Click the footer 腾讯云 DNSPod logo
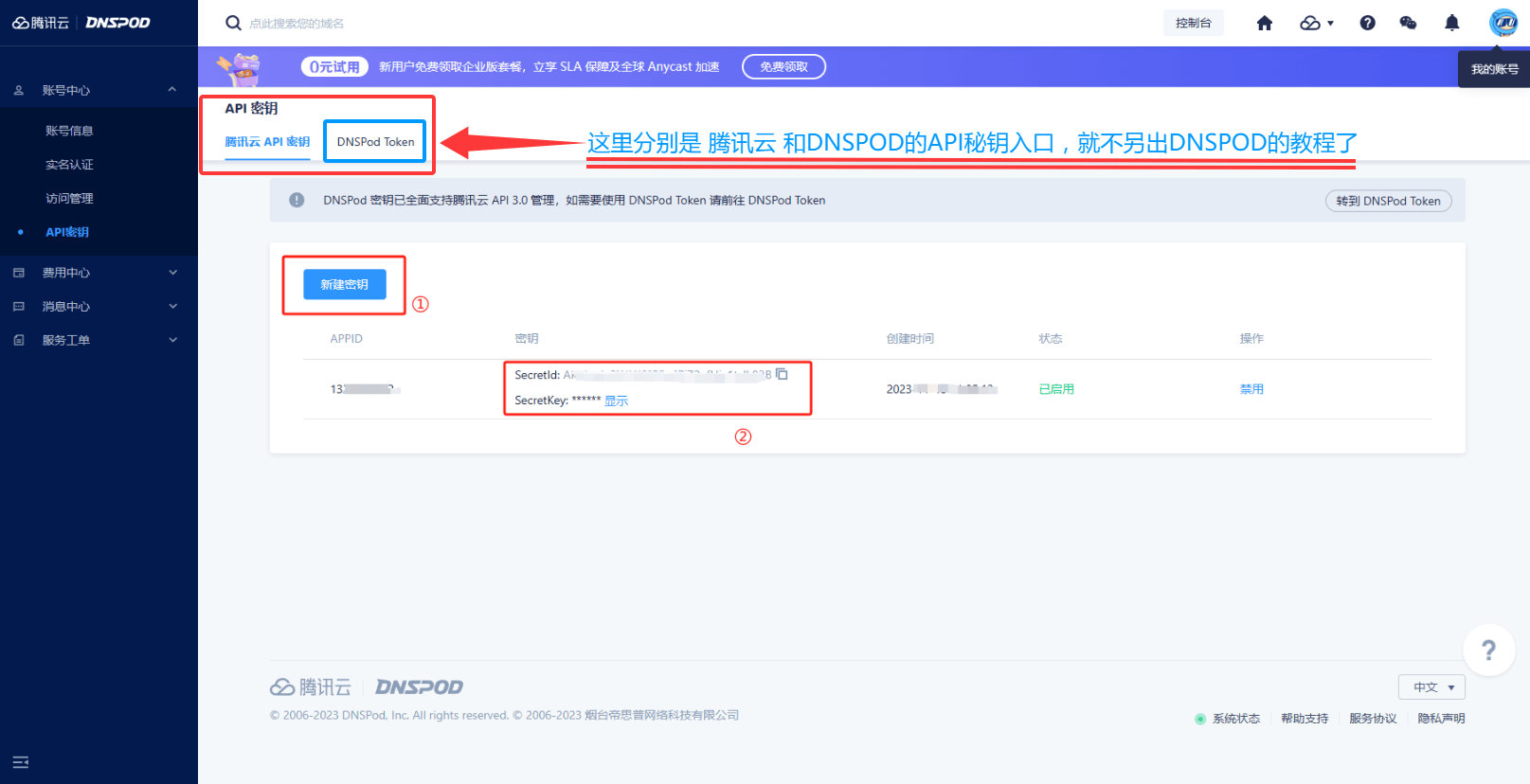Viewport: 1530px width, 784px height. [x=367, y=687]
